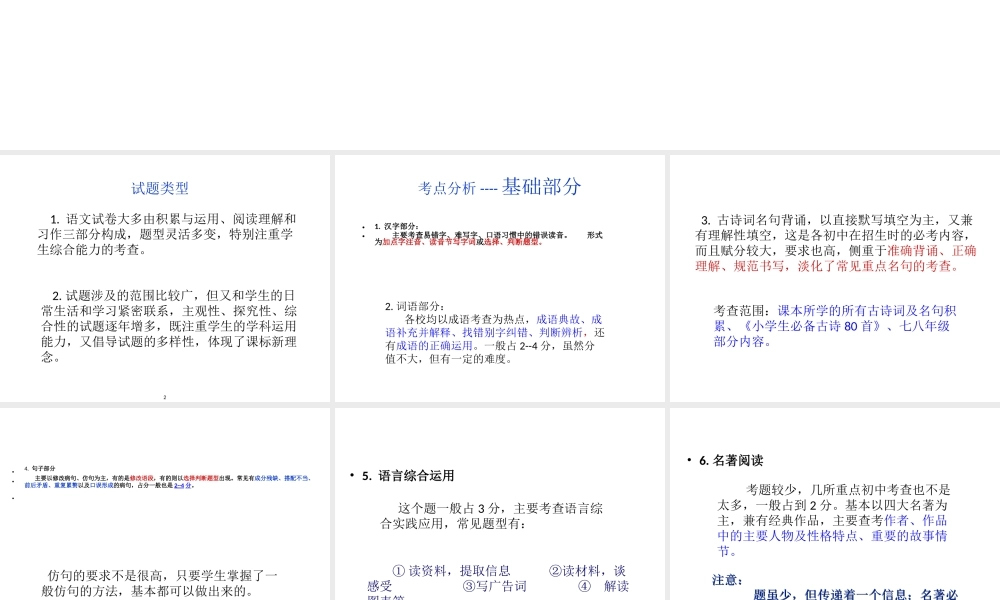Click the heading 考点分析----基础部分

tap(500, 188)
